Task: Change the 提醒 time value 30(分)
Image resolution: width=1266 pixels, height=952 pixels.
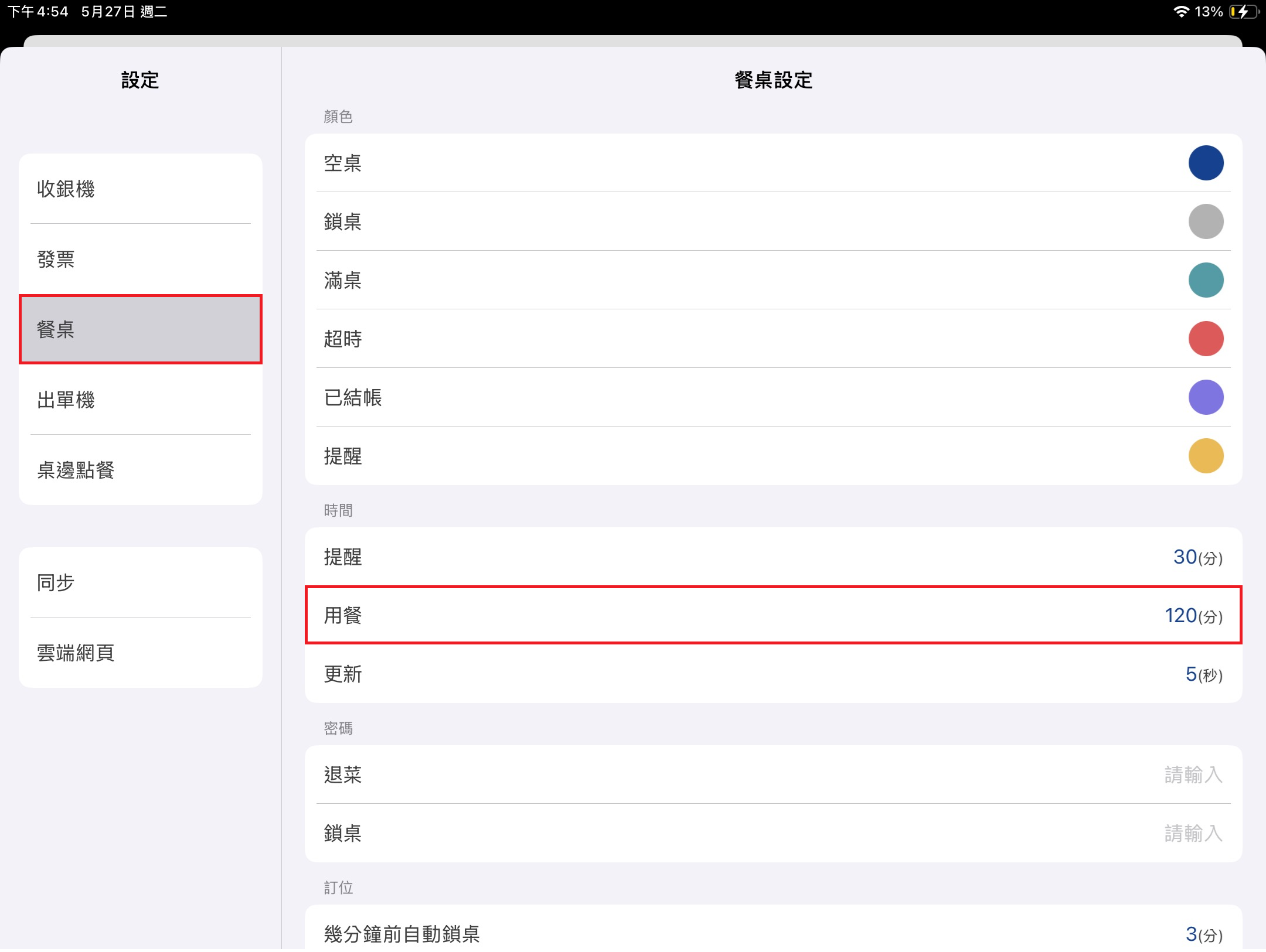Action: point(1197,557)
